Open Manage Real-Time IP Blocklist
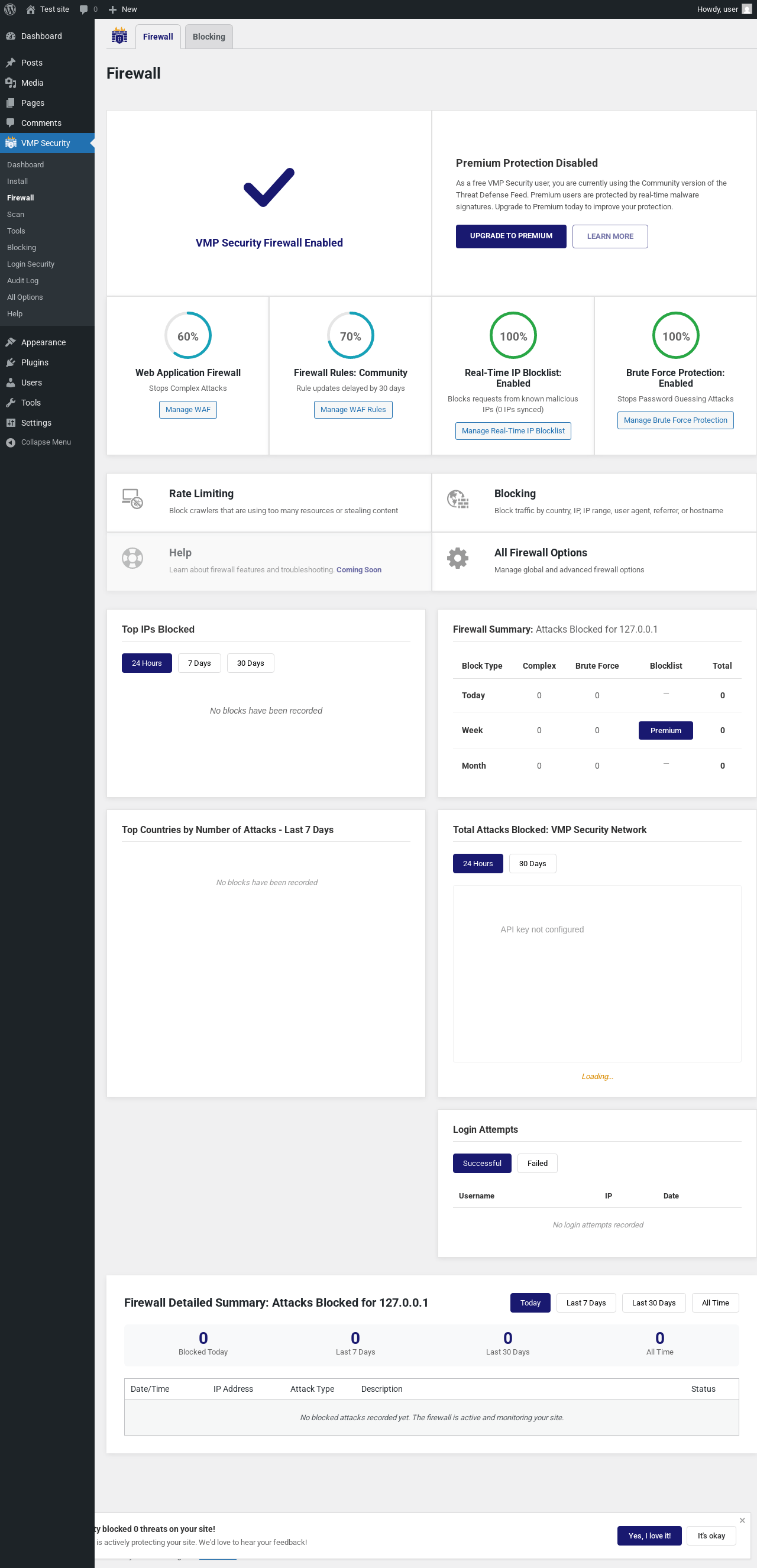This screenshot has height=1568, width=757. [513, 431]
